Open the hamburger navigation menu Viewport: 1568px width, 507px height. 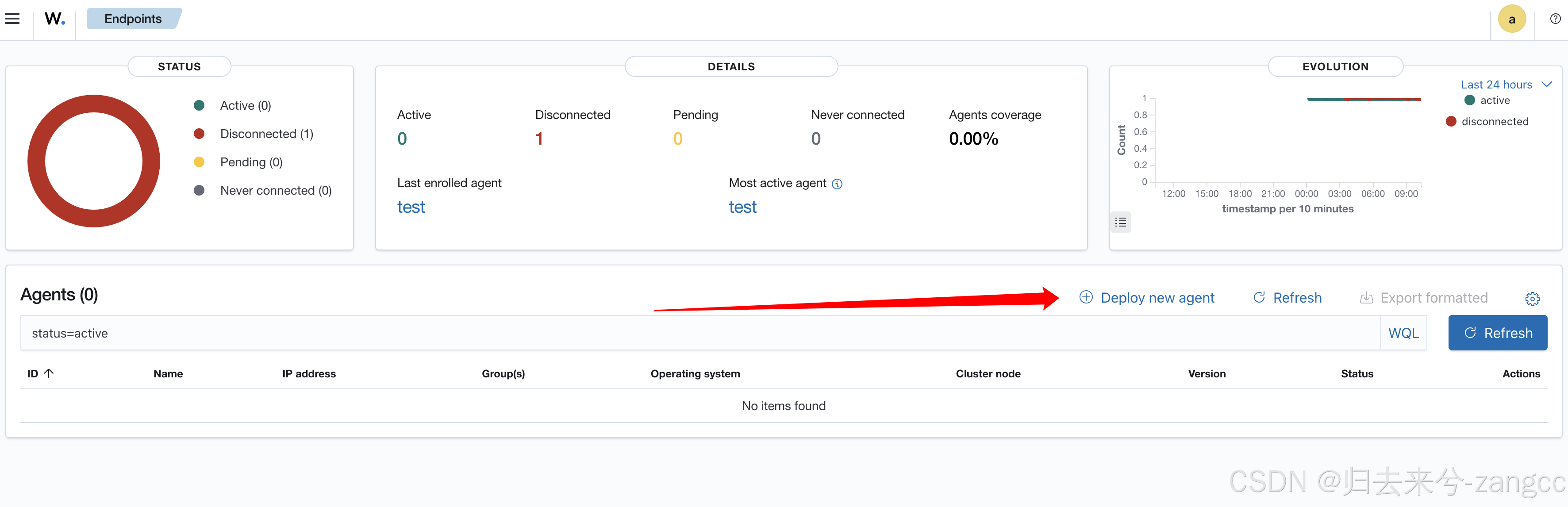pyautogui.click(x=12, y=19)
